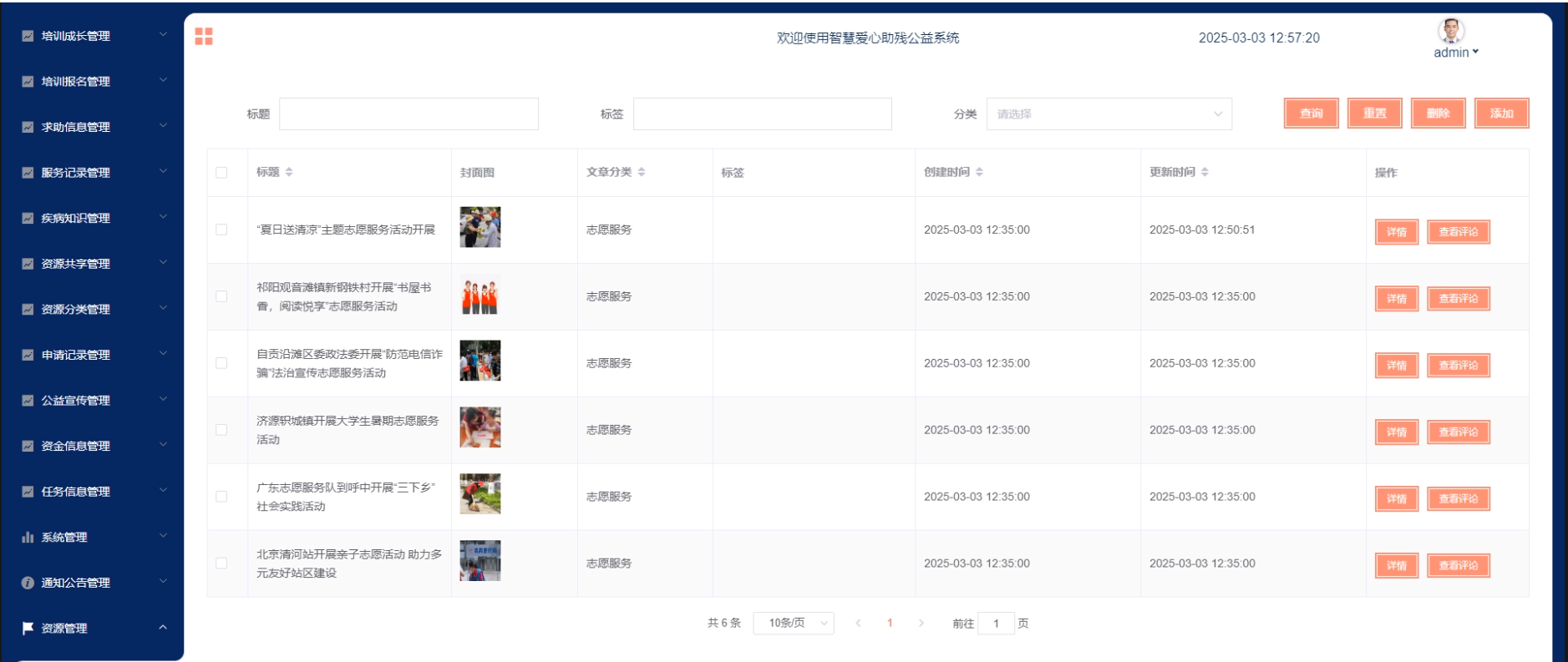
Task: Click cover thumbnail of 夏日送清凉 article
Action: pos(480,227)
